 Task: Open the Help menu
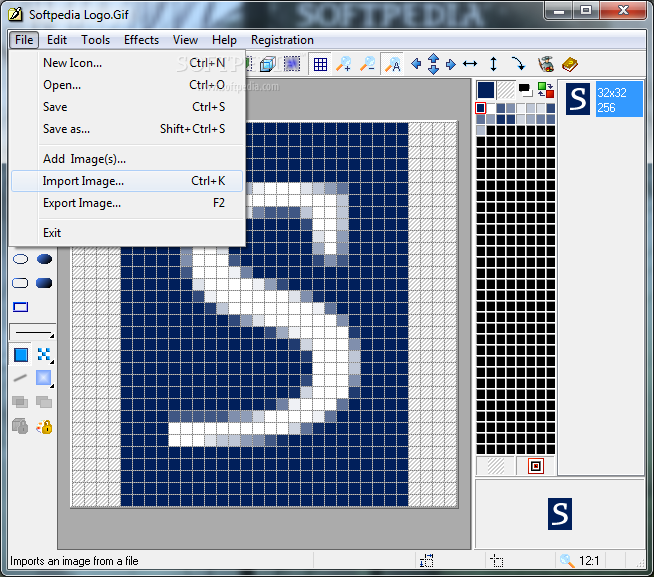click(224, 40)
